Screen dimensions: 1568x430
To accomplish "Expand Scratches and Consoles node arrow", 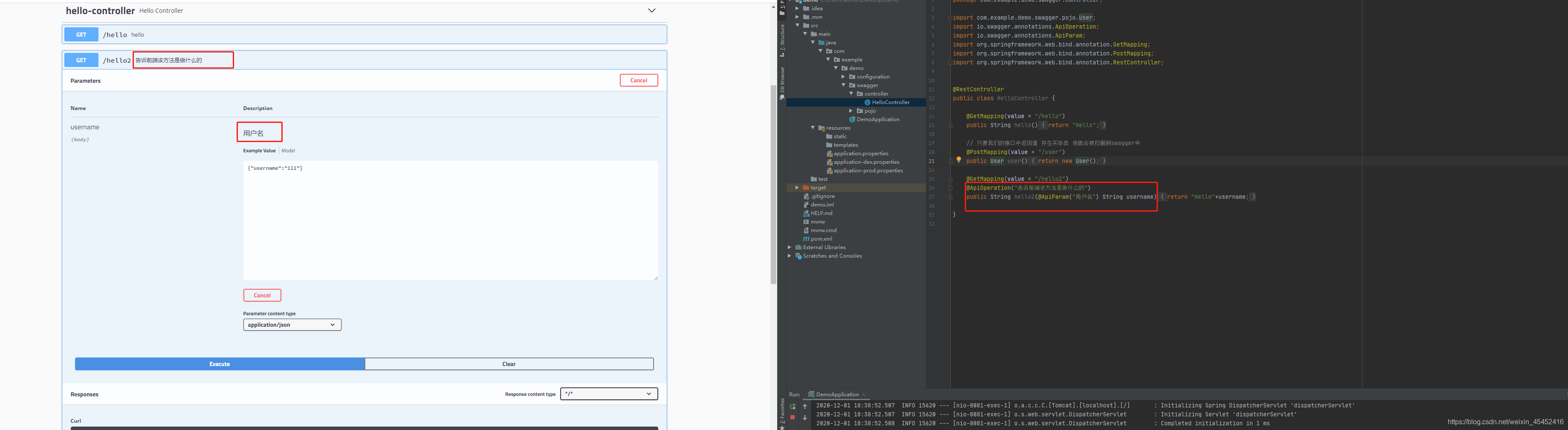I will point(790,256).
